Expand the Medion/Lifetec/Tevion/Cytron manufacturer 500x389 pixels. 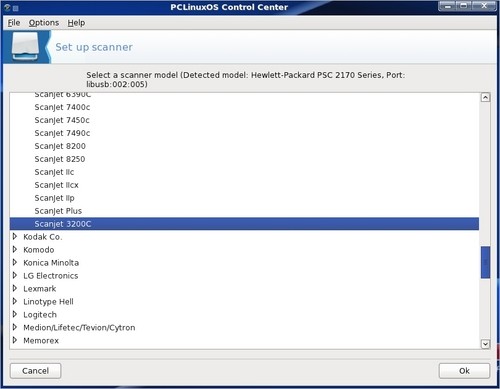pyautogui.click(x=15, y=327)
